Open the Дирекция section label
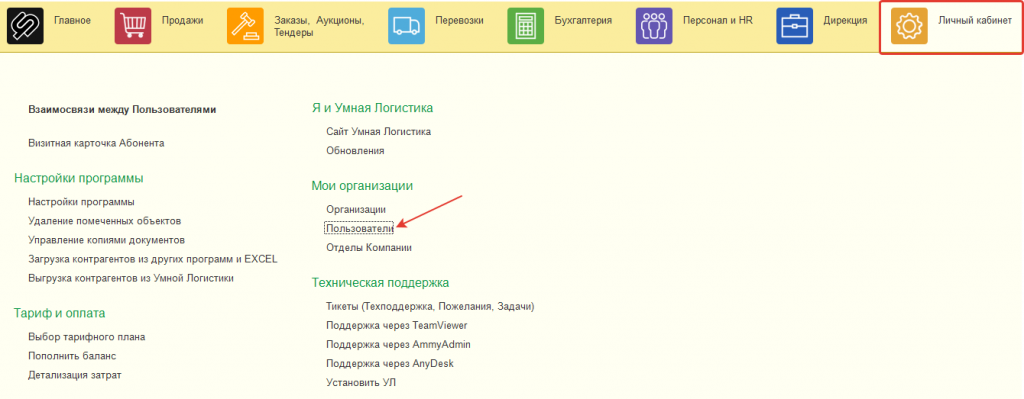This screenshot has height=399, width=1024. tap(845, 20)
